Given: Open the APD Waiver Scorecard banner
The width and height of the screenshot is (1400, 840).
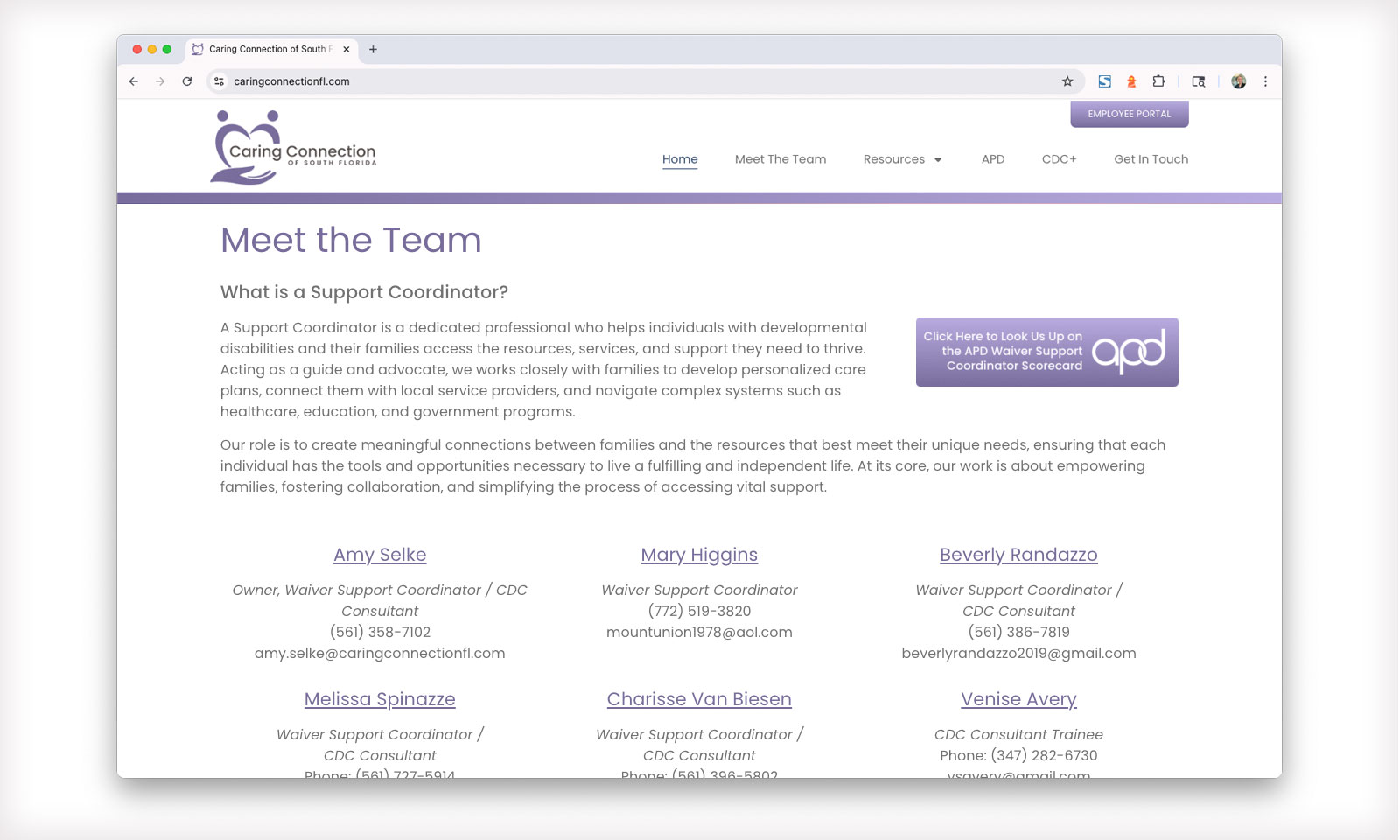Looking at the screenshot, I should [x=1046, y=352].
